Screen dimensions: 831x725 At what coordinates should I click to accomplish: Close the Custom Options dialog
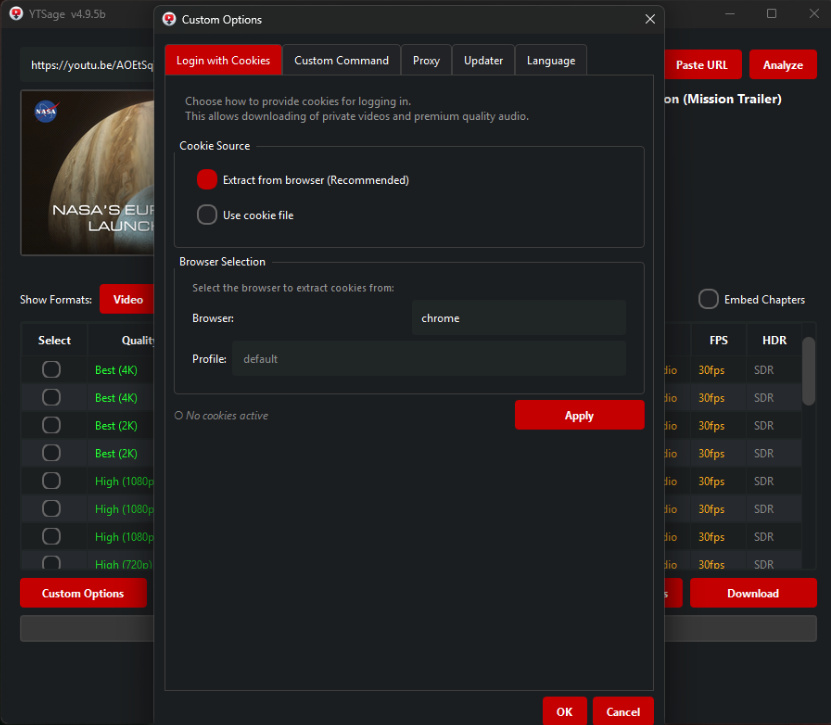point(650,19)
